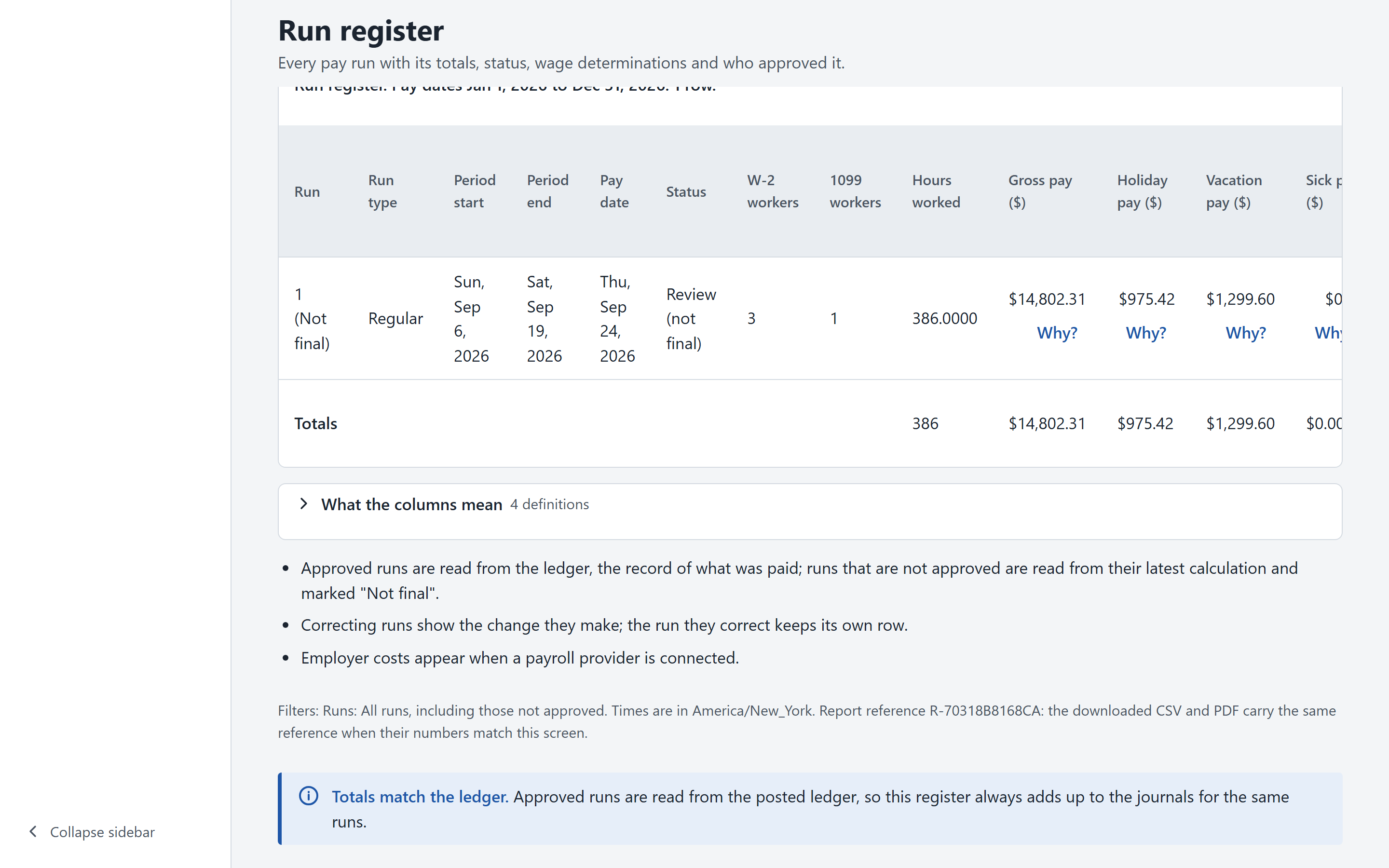Image resolution: width=1389 pixels, height=868 pixels.
Task: Click the Totals row hours value 386
Action: pos(925,424)
